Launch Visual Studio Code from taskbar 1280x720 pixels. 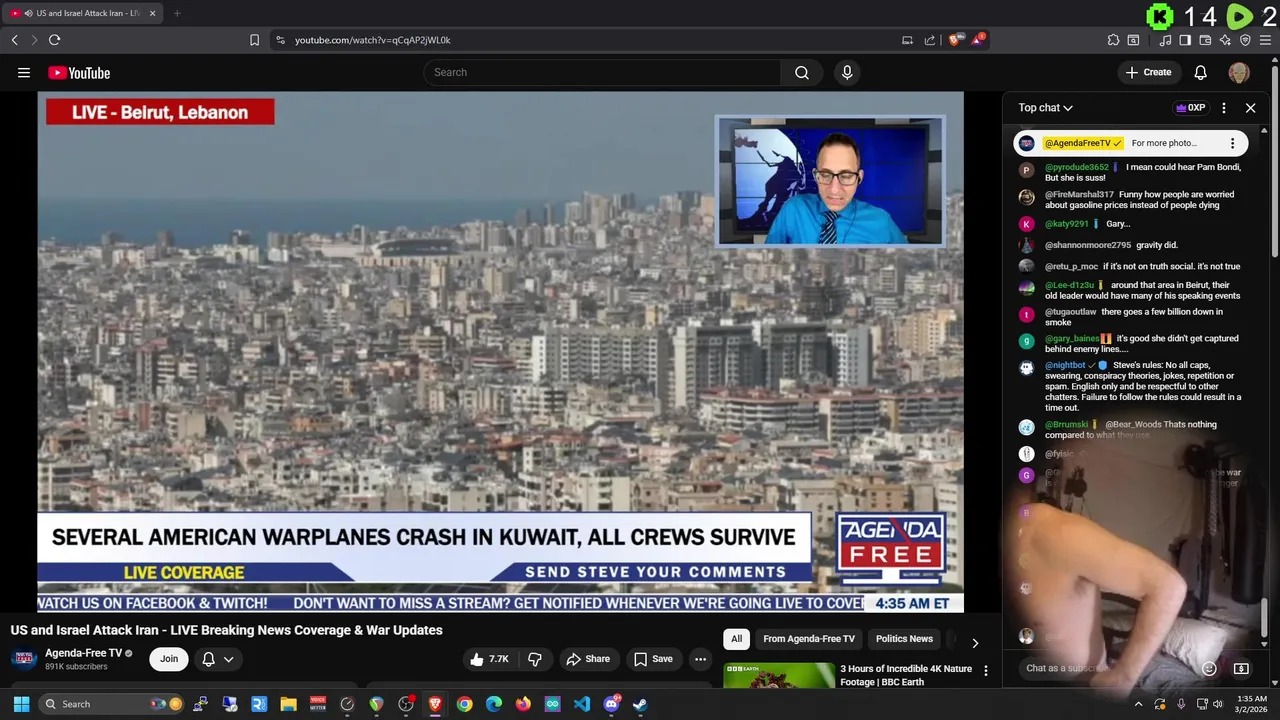[x=582, y=704]
